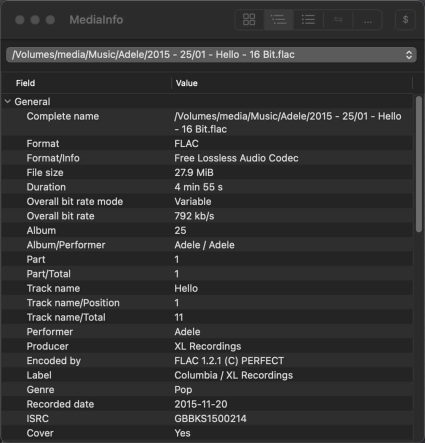Select the Complete name row
This screenshot has width=425, height=443.
coord(207,123)
